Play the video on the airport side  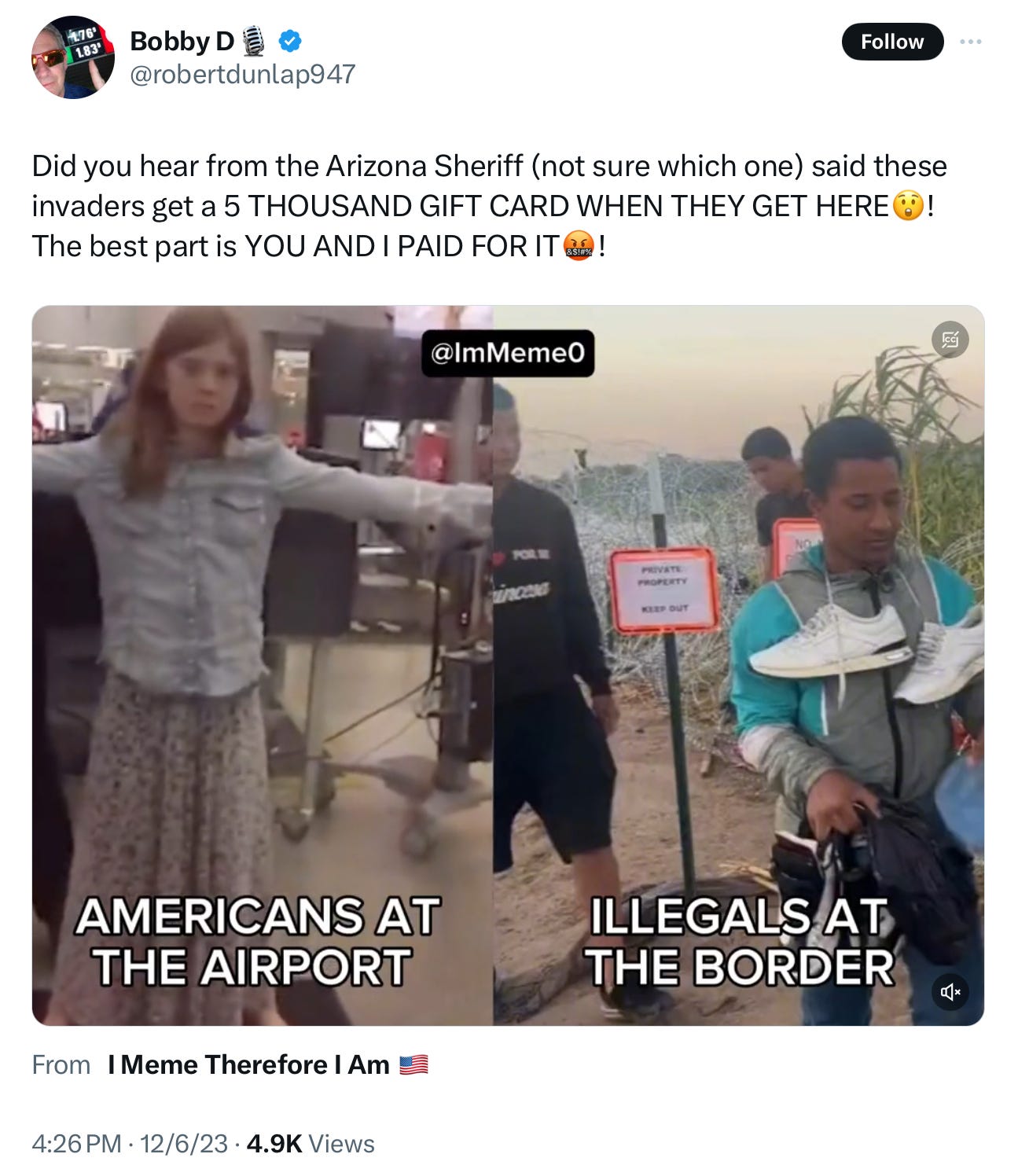pos(263,665)
